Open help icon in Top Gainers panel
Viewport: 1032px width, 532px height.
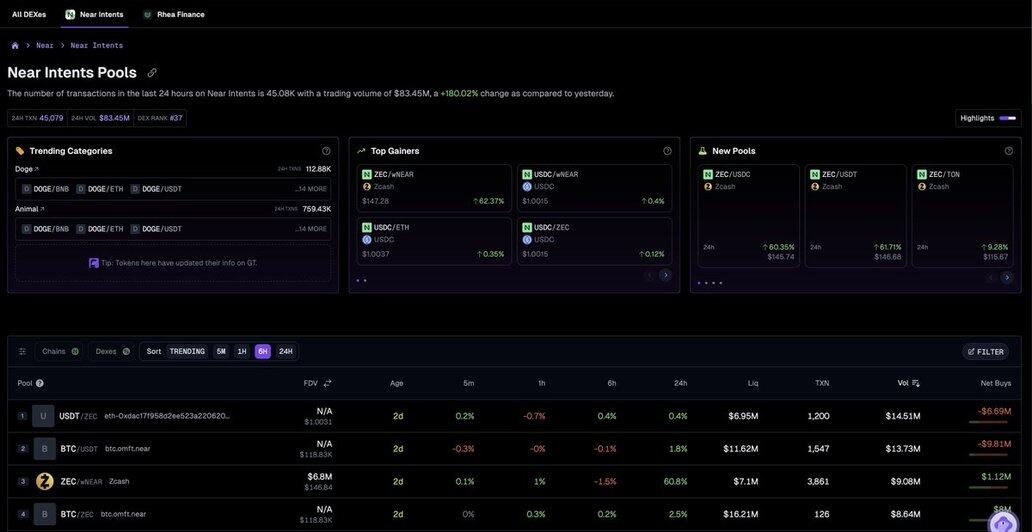(x=667, y=151)
